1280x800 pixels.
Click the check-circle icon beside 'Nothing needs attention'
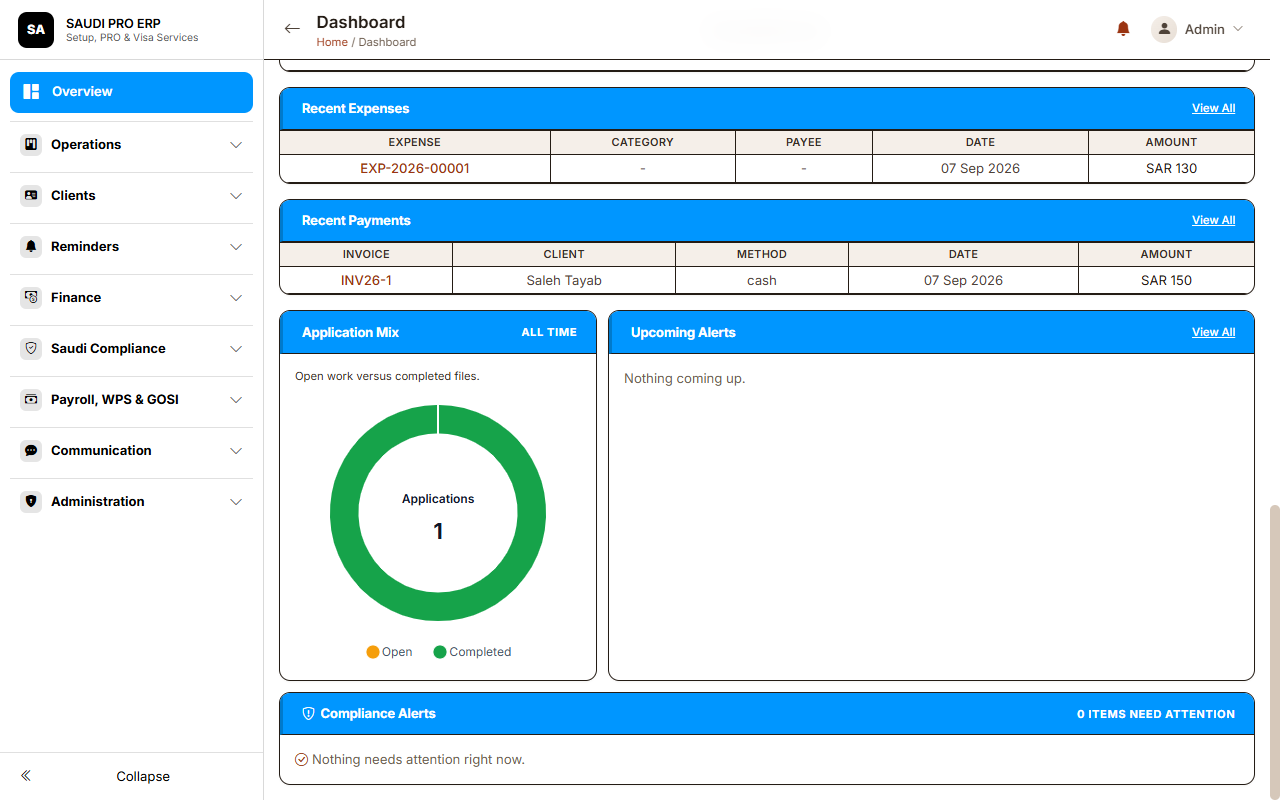click(x=301, y=760)
